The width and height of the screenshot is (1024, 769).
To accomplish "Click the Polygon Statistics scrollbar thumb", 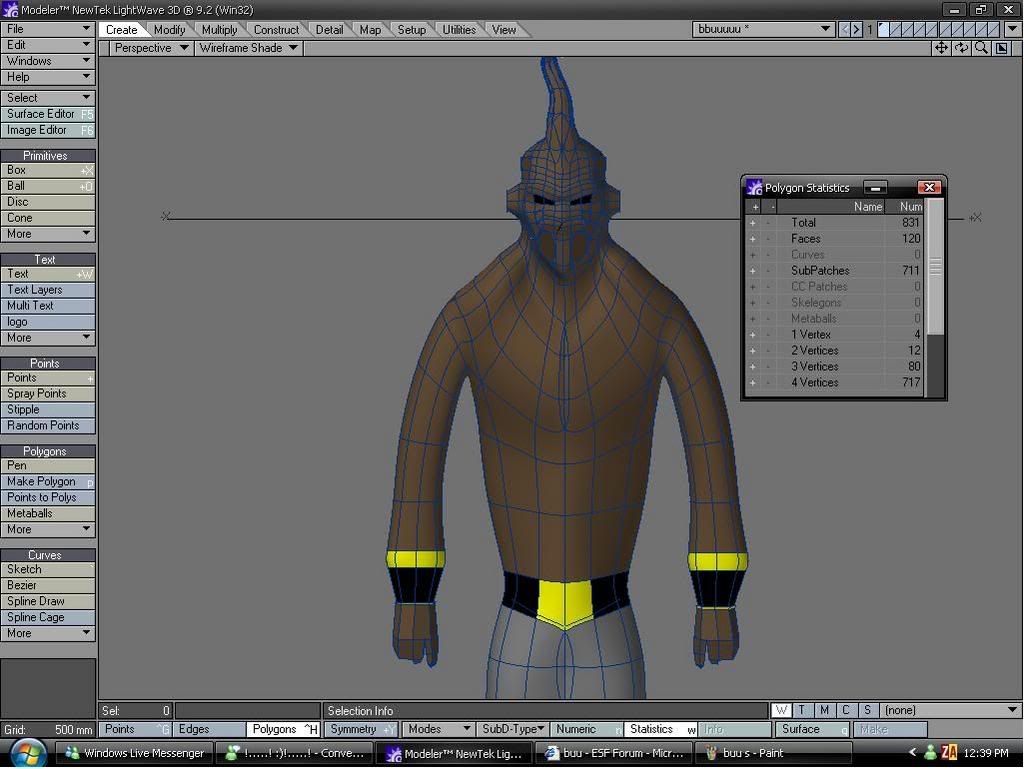I will (x=935, y=267).
